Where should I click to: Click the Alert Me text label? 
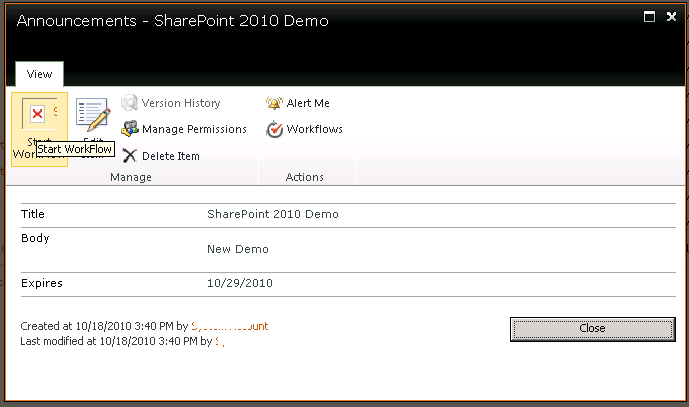[308, 103]
